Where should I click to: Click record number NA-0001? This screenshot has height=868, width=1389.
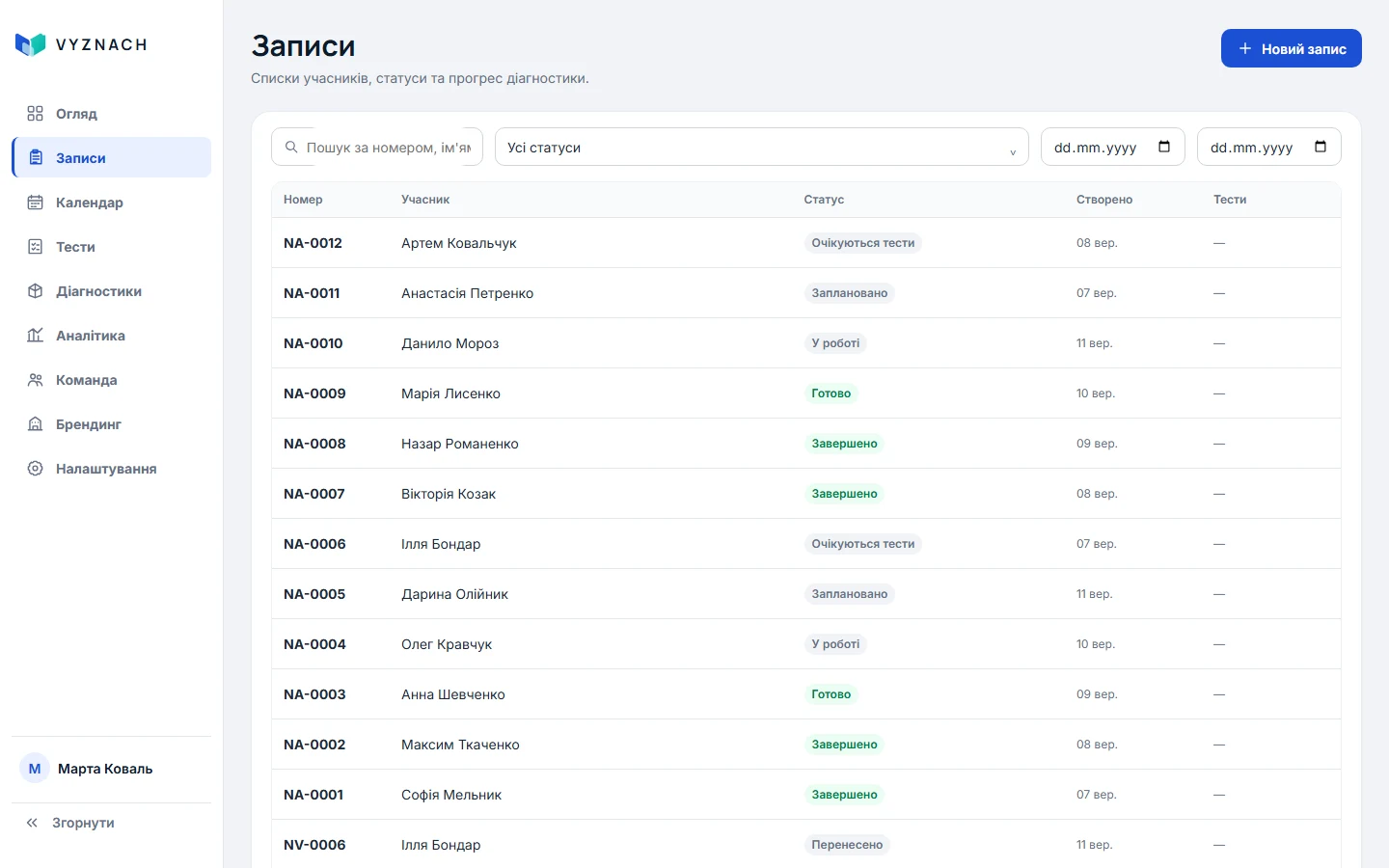point(313,795)
